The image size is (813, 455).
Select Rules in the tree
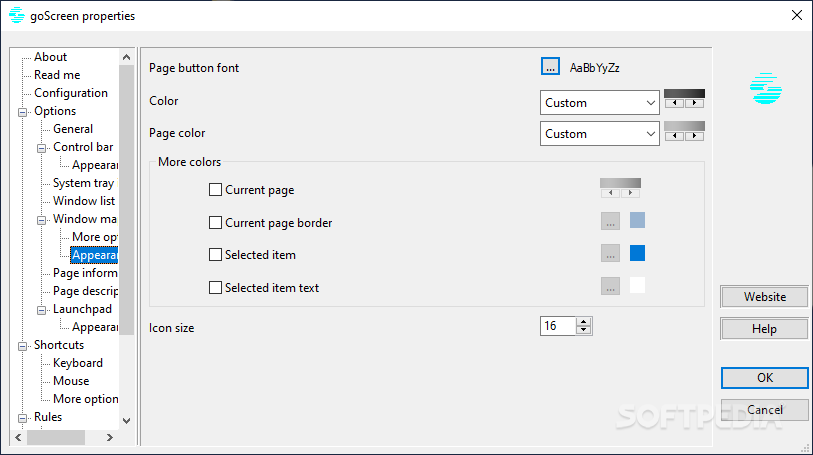coord(48,417)
